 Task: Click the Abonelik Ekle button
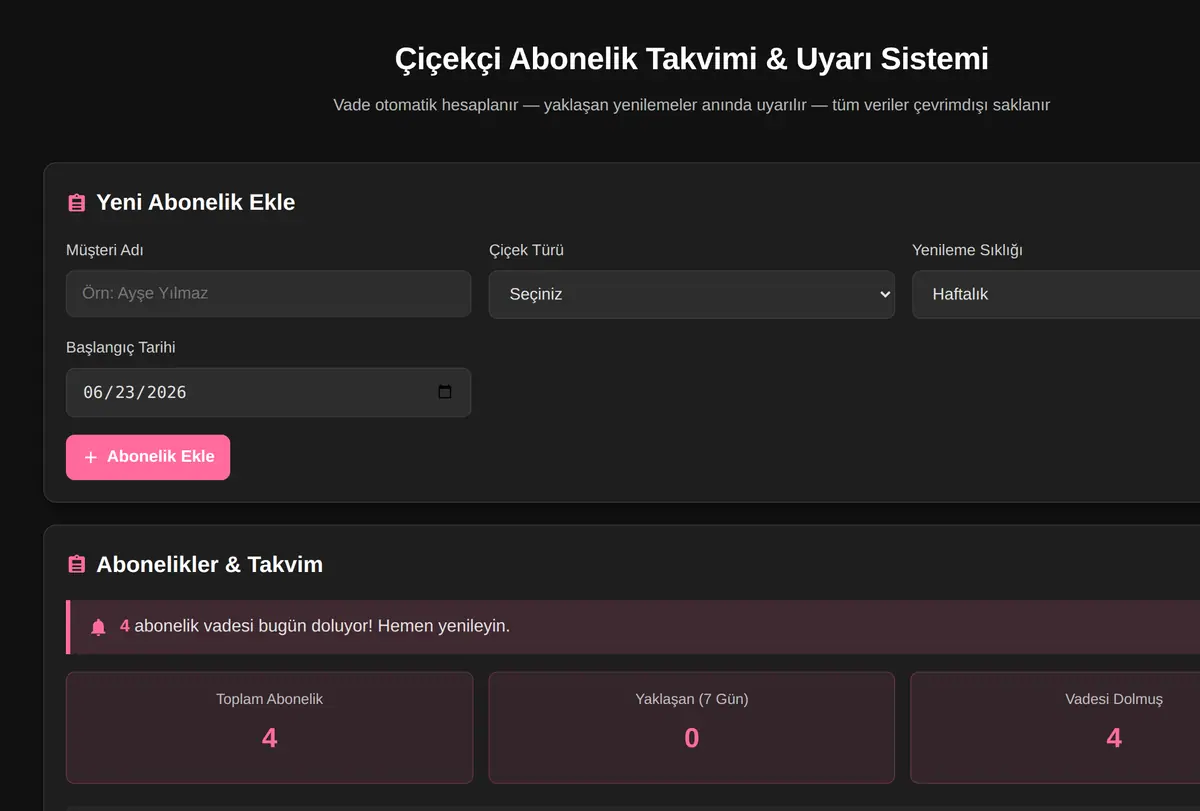point(148,457)
